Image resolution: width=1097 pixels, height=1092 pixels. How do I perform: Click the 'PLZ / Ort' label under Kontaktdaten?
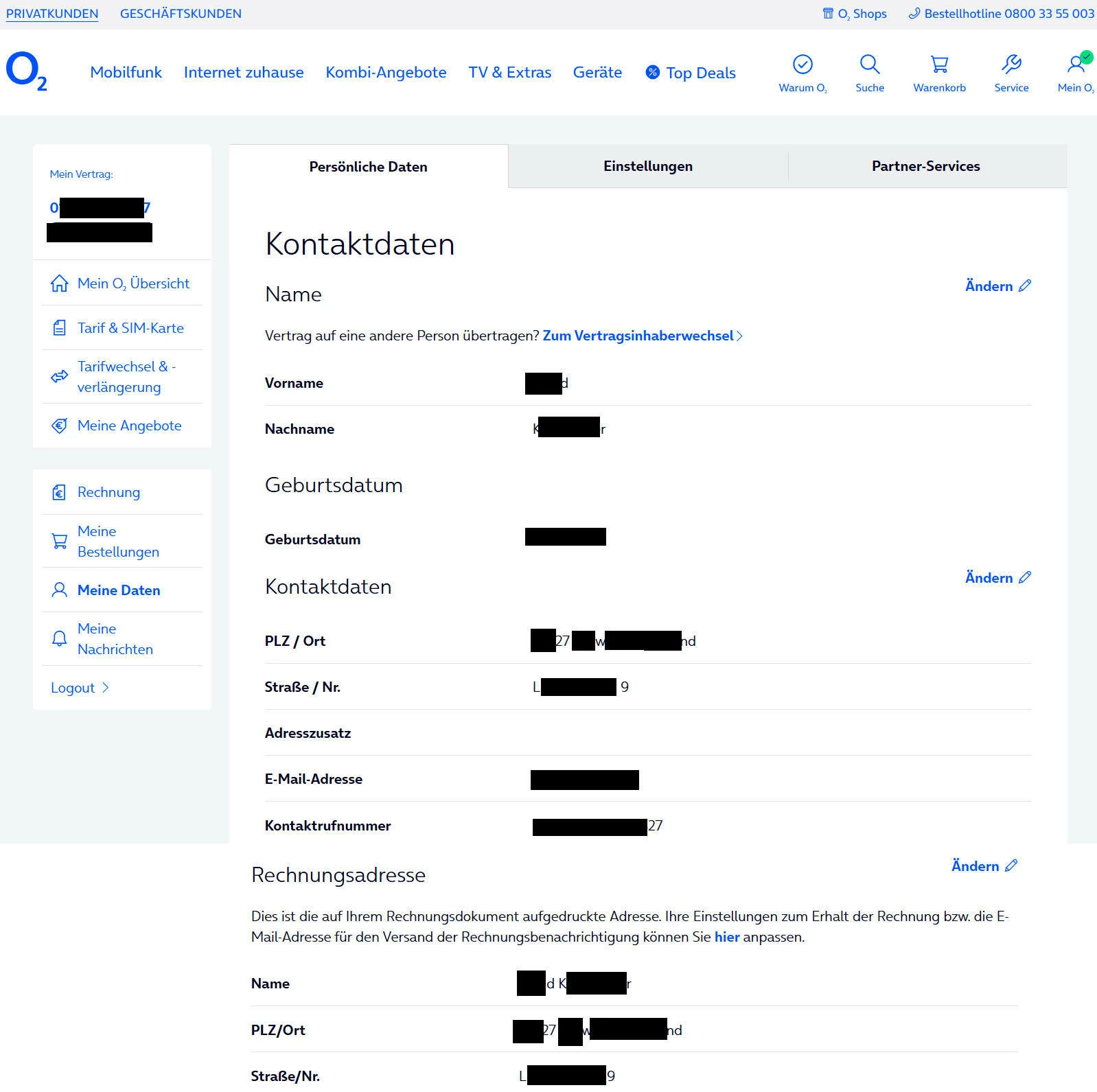pos(295,641)
